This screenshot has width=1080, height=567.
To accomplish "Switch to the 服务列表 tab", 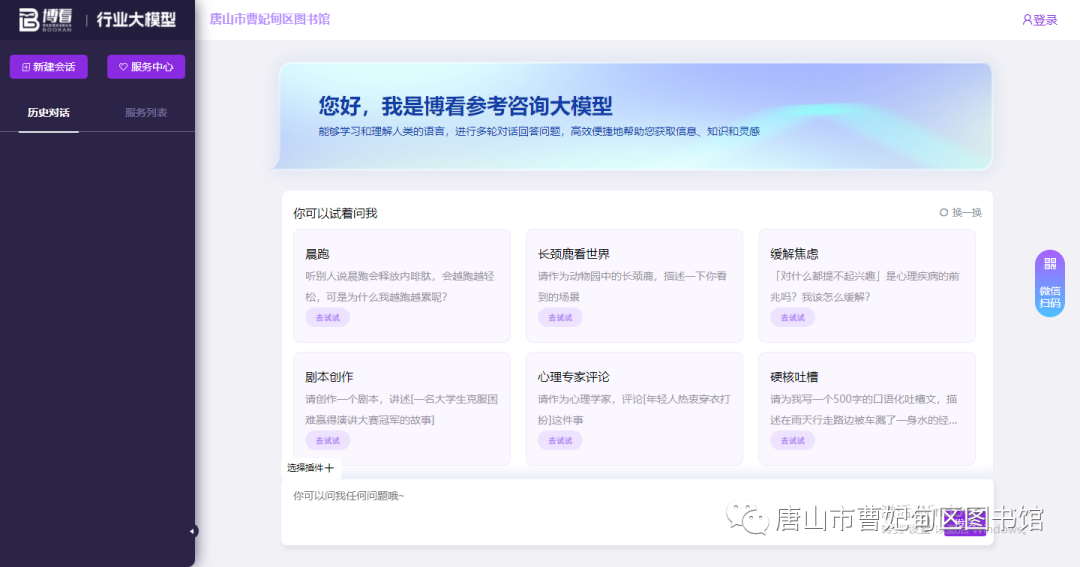I will click(x=146, y=112).
